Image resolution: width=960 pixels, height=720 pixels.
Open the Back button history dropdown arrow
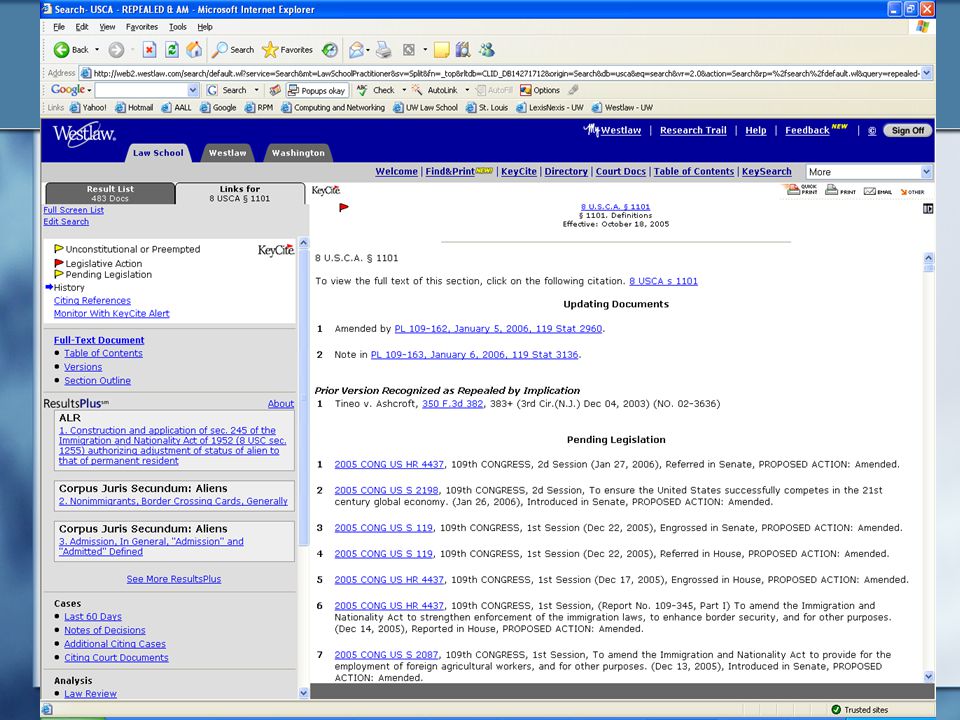click(97, 50)
